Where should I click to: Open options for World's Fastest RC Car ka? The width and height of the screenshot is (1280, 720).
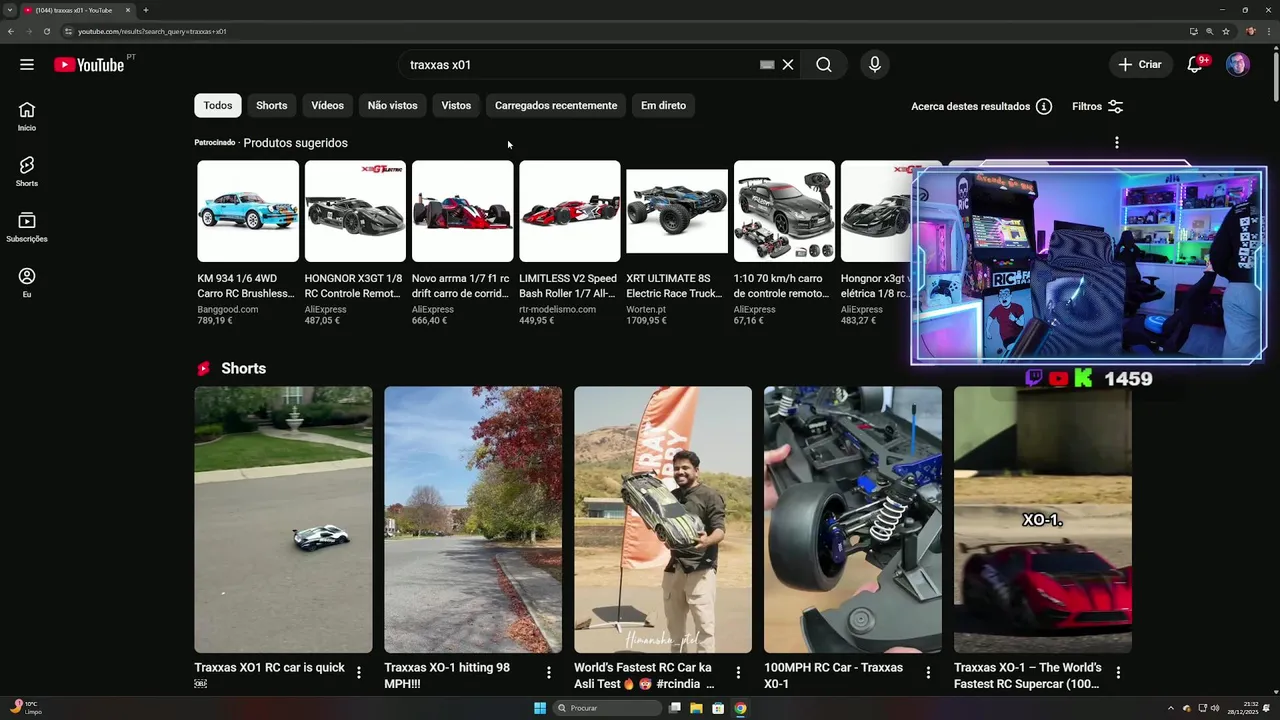(x=738, y=673)
